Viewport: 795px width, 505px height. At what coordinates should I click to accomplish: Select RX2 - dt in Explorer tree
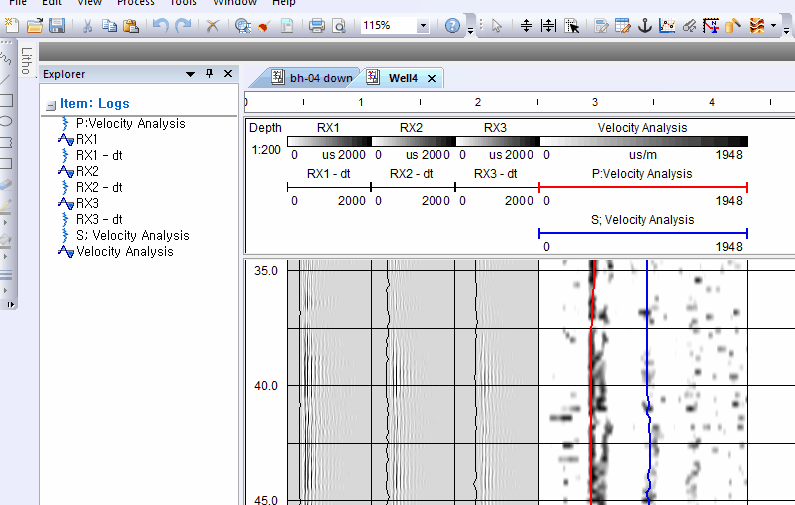99,187
